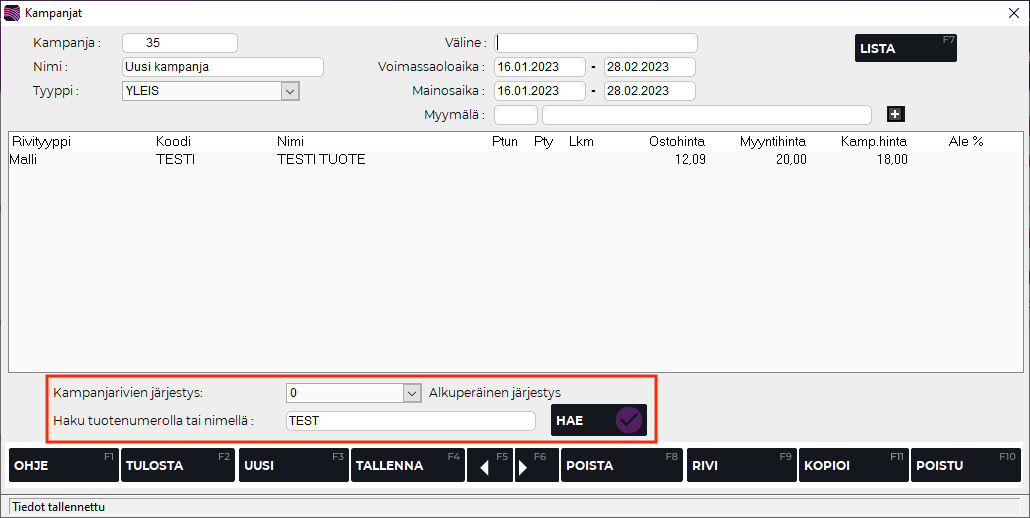The image size is (1030, 518).
Task: Click the Kampanjat app icon in title bar
Action: point(13,13)
